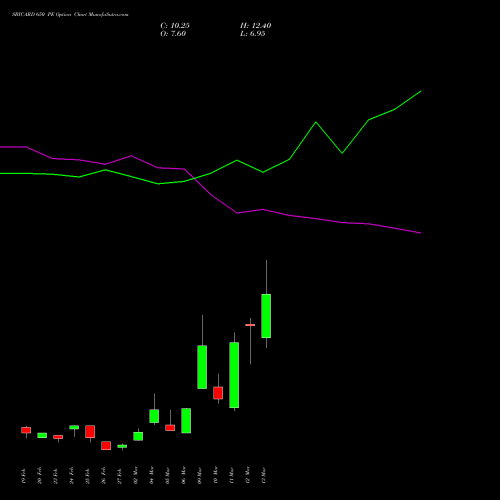
Task: Select the 04 Mar date label
Action: [x=152, y=476]
